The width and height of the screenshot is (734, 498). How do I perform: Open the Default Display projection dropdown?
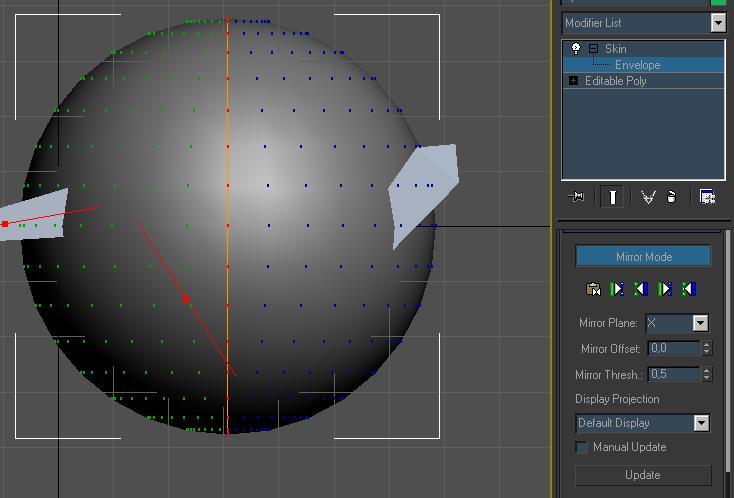pyautogui.click(x=701, y=423)
